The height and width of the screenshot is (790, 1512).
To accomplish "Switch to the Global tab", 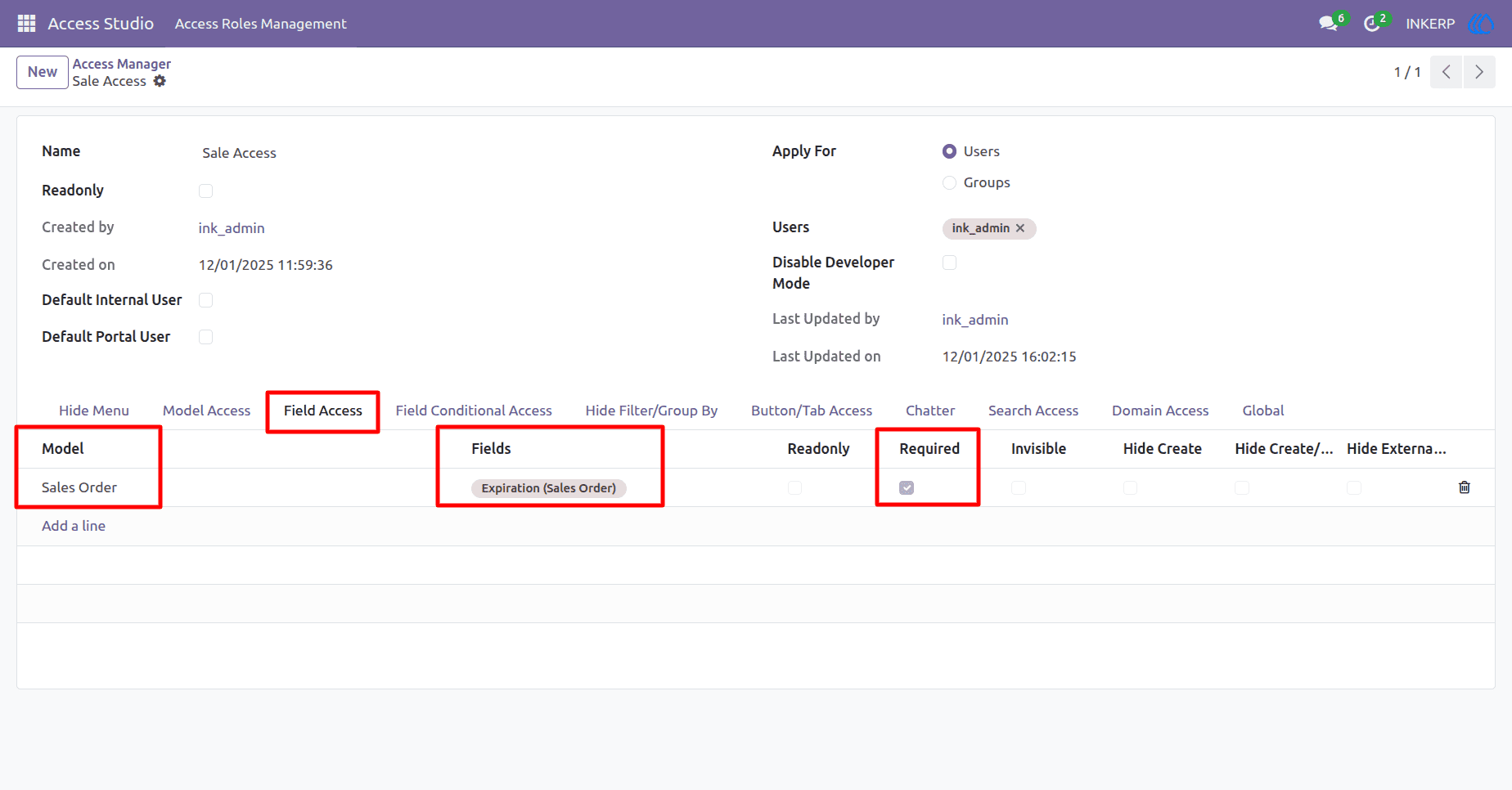I will point(1263,411).
